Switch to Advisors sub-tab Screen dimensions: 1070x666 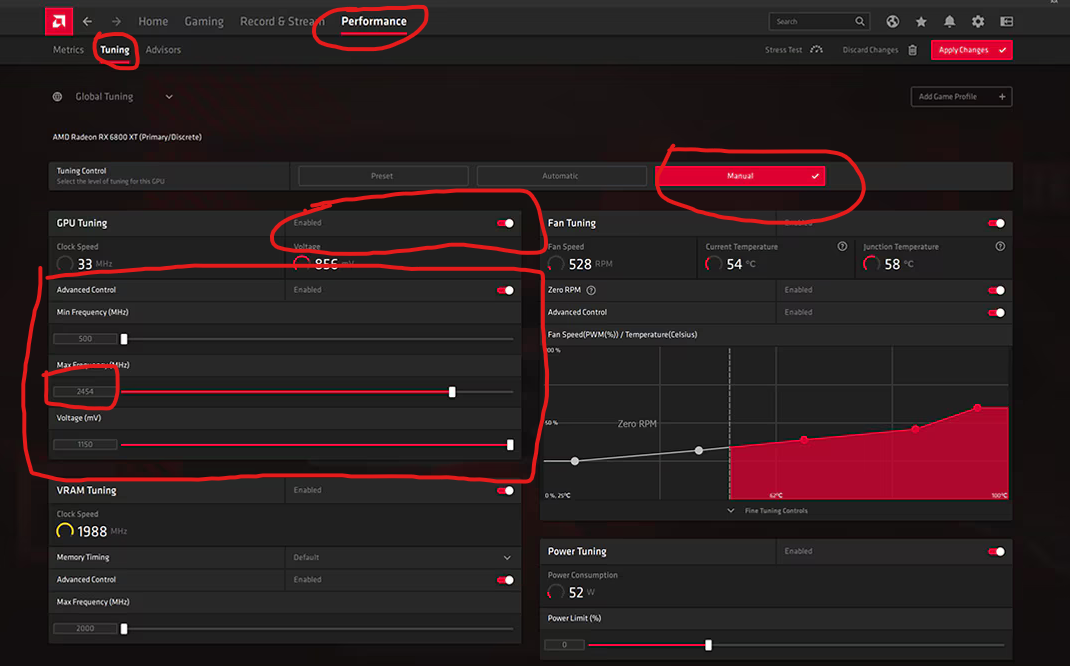click(x=163, y=50)
